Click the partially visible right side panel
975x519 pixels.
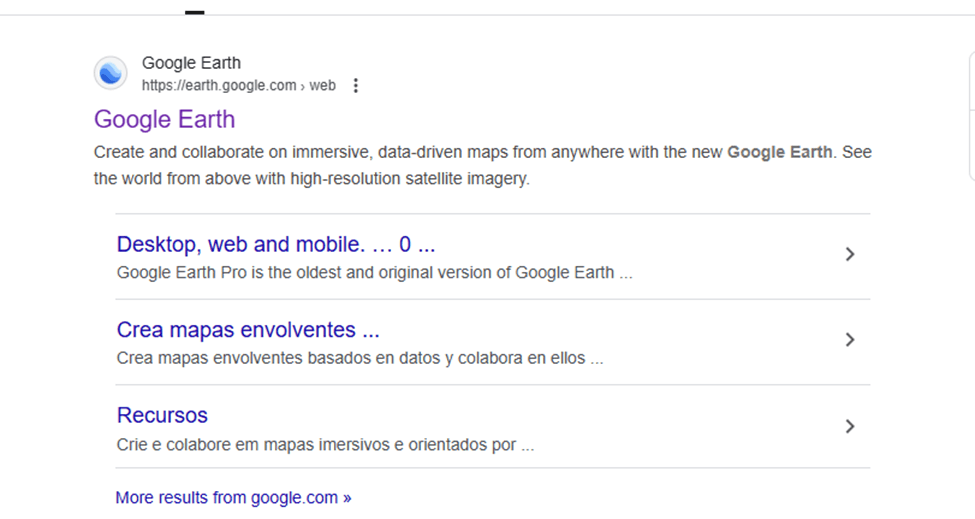coord(971,115)
